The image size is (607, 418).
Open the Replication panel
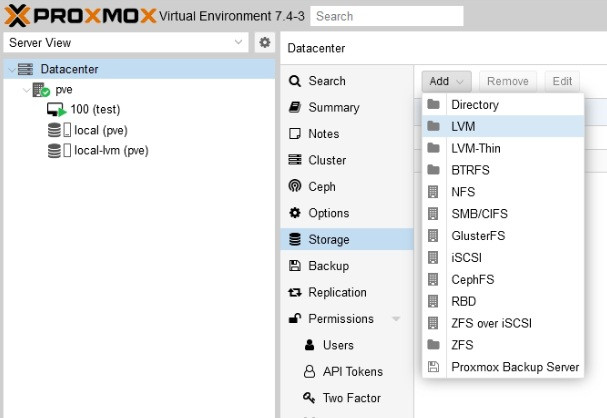coord(347,292)
